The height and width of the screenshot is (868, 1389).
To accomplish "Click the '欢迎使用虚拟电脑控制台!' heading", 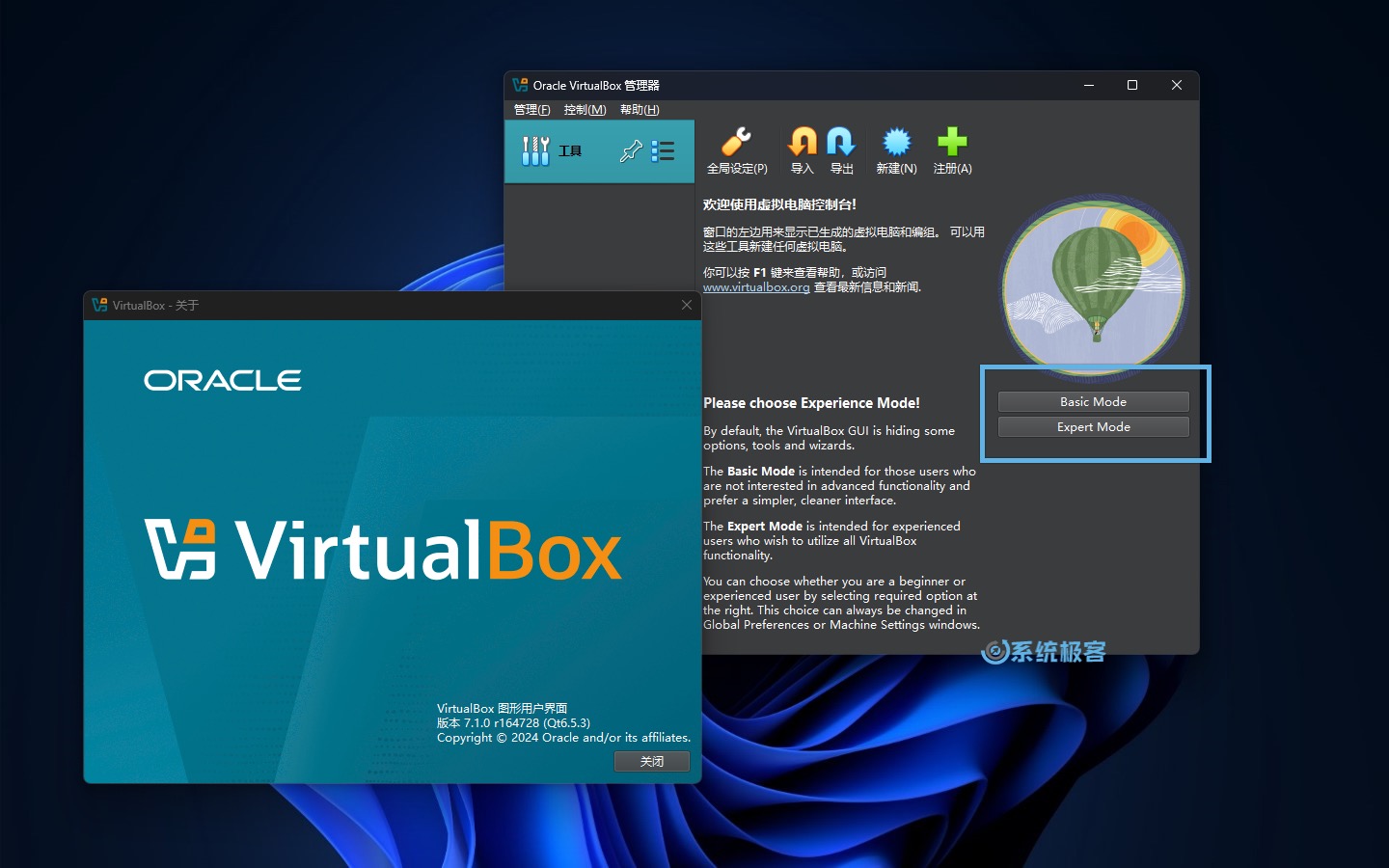I will tap(779, 204).
